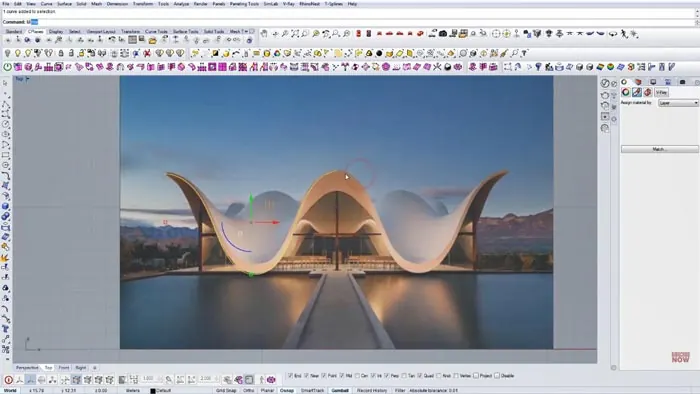Viewport: 700px width, 394px height.
Task: Toggle the End osnap checkbox
Action: tap(290, 376)
